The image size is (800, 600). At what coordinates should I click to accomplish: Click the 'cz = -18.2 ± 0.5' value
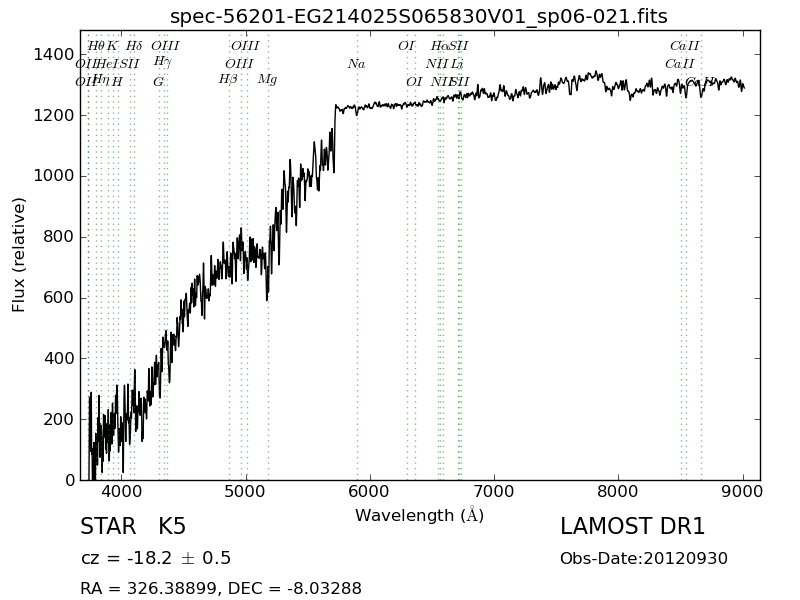[156, 558]
